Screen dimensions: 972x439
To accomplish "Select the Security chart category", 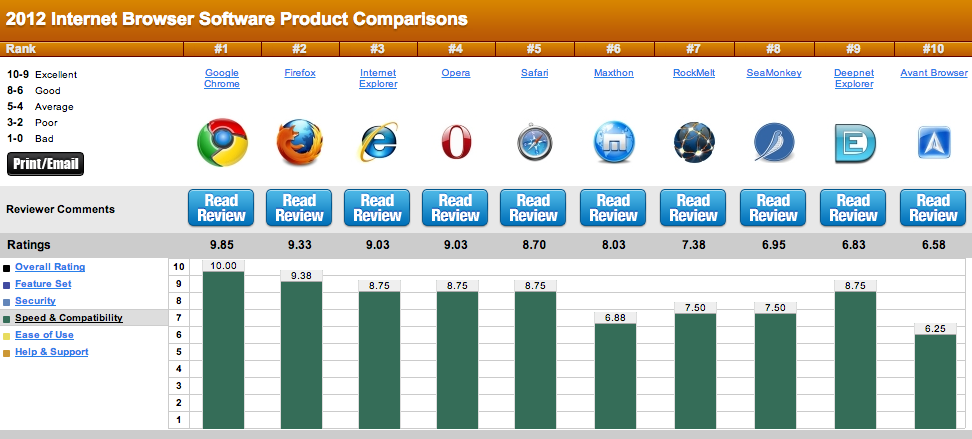I will click(35, 301).
